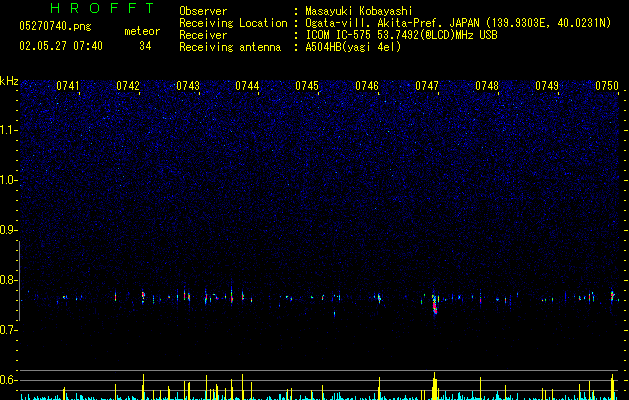Select observer name Masayuki Kobayashi
Viewport: 629px width, 400px height.
pos(359,11)
